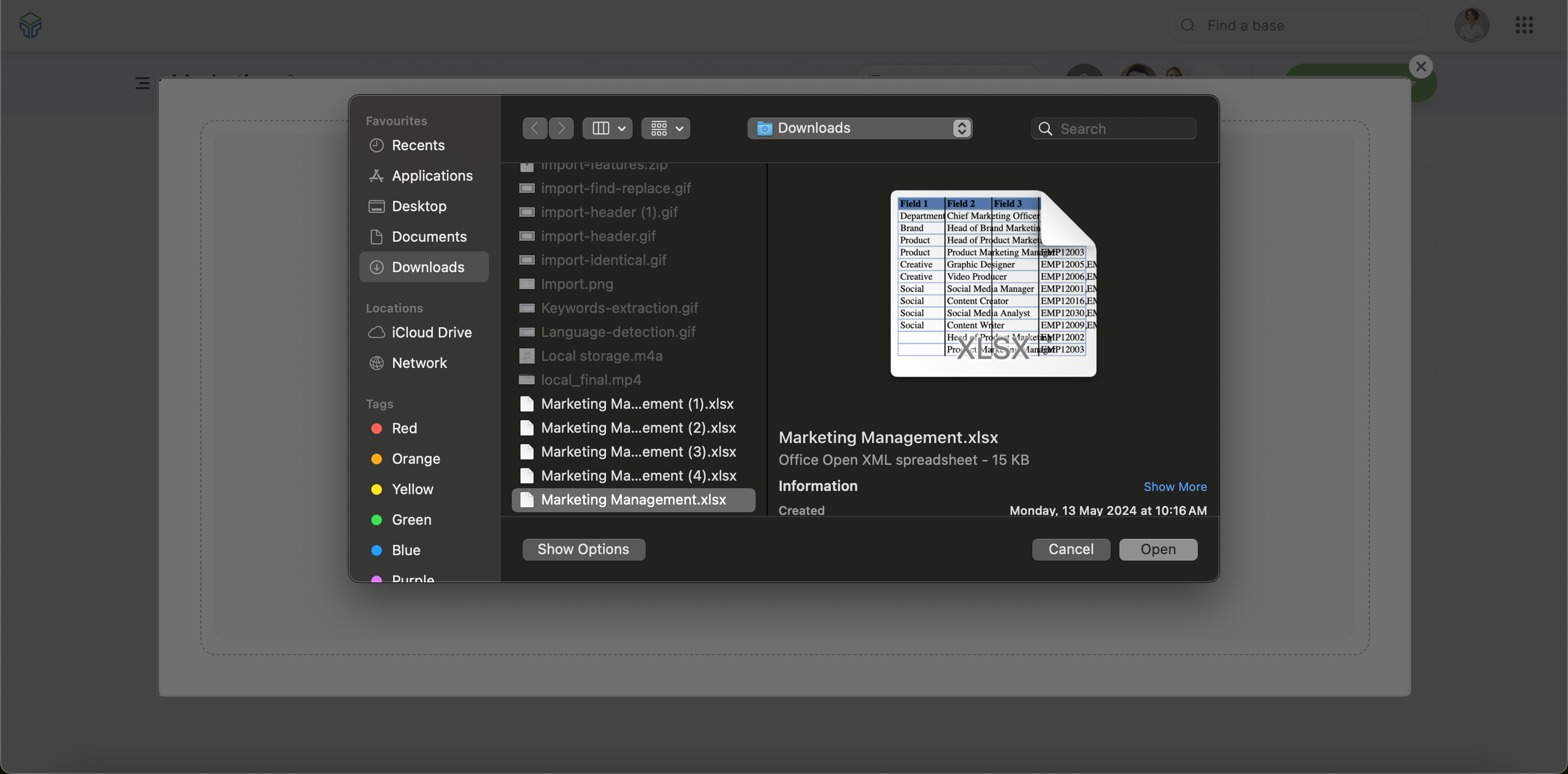Go to Desktop folder in sidebar
Screen dimensions: 1568x774
(x=419, y=206)
